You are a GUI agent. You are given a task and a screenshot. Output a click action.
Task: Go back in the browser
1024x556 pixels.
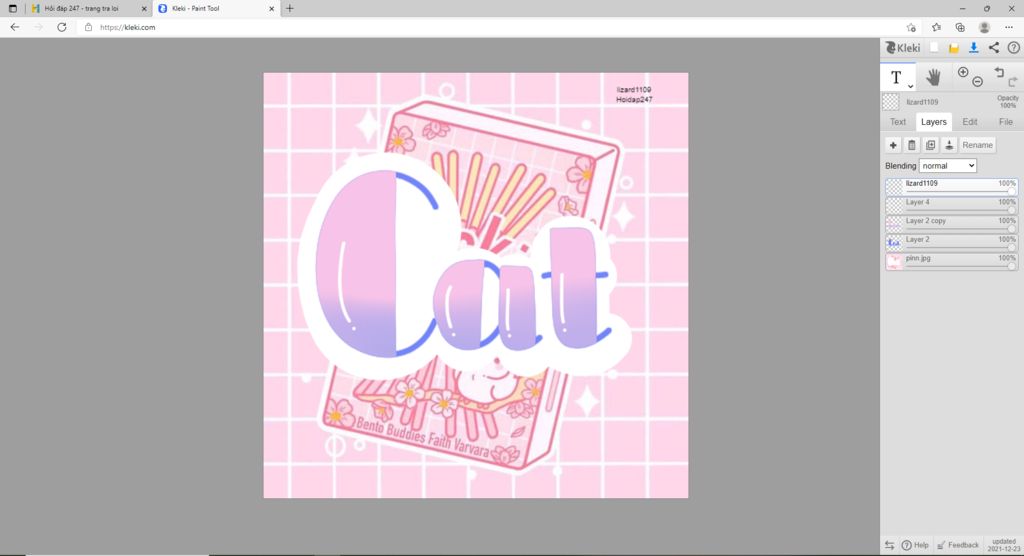tap(14, 27)
